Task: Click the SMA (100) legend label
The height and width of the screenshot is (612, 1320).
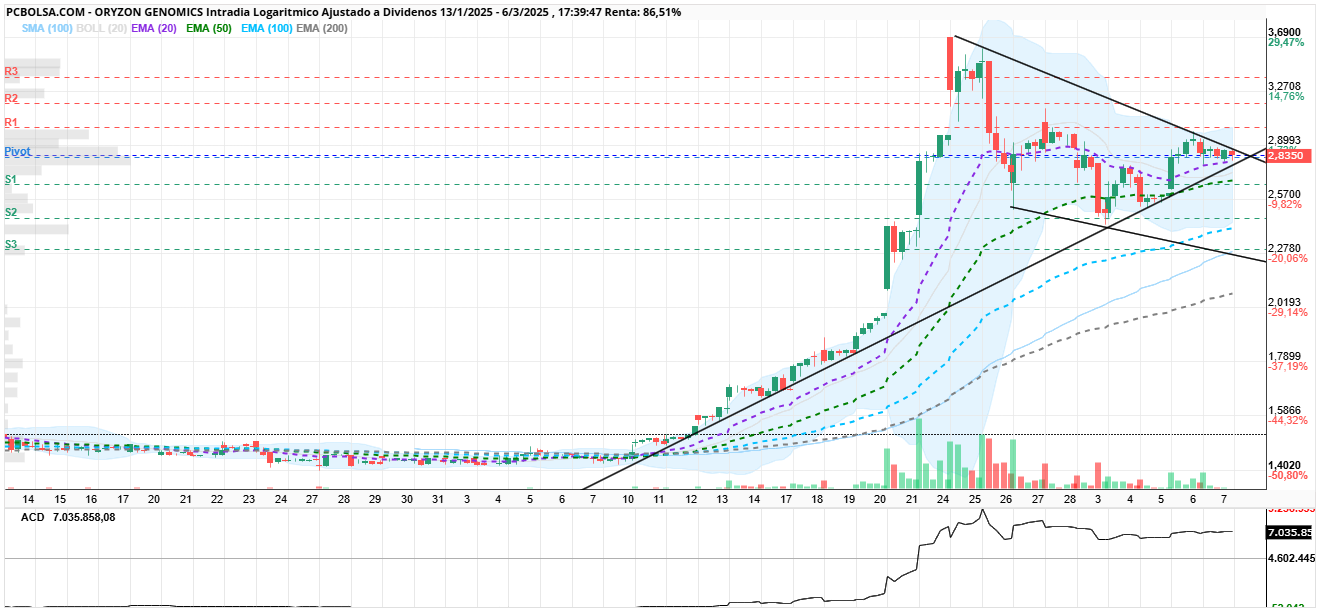Action: point(46,29)
